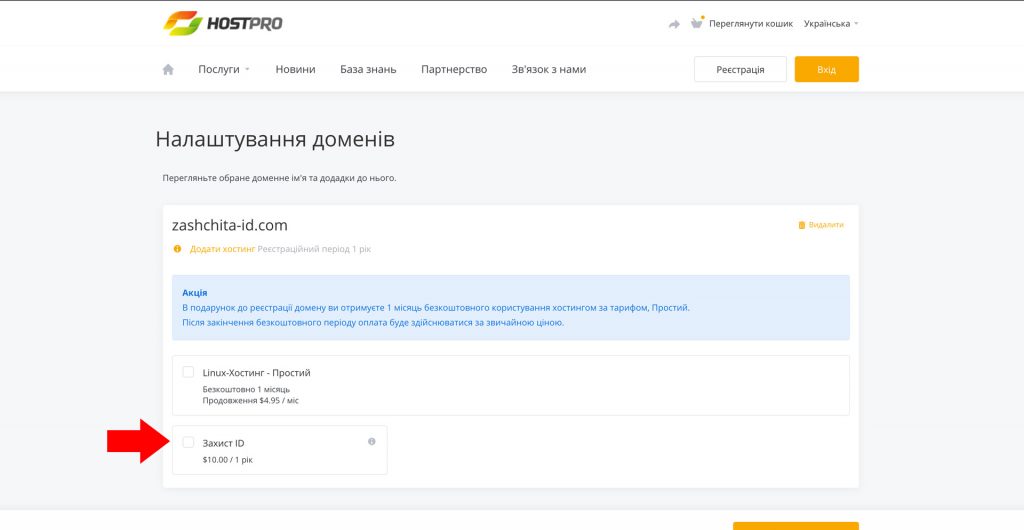Enable the Linux-Хостинг - Простий checkbox
Image resolution: width=1024 pixels, height=530 pixels.
tap(188, 372)
